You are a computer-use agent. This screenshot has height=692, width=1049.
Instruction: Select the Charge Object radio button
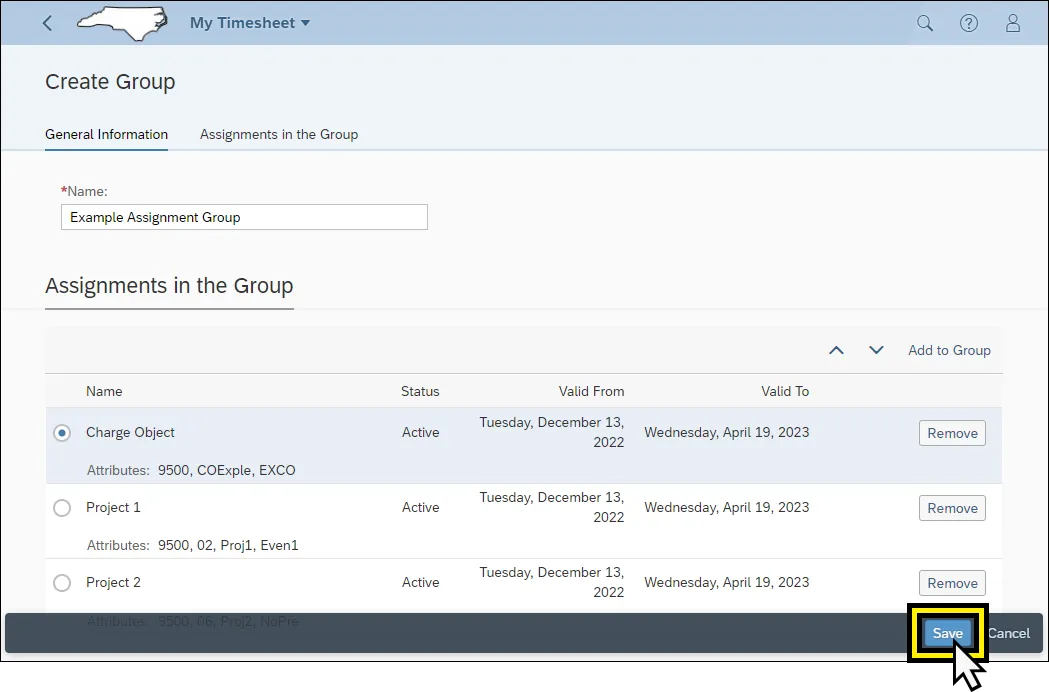click(x=62, y=433)
